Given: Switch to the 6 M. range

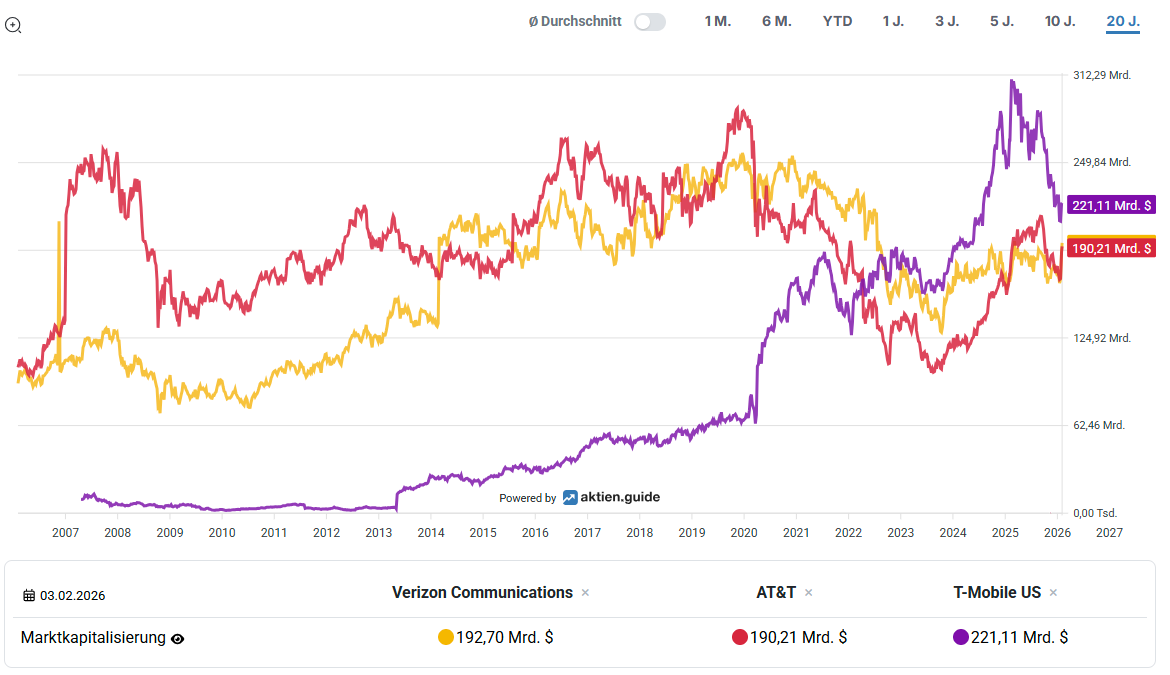Looking at the screenshot, I should point(776,21).
